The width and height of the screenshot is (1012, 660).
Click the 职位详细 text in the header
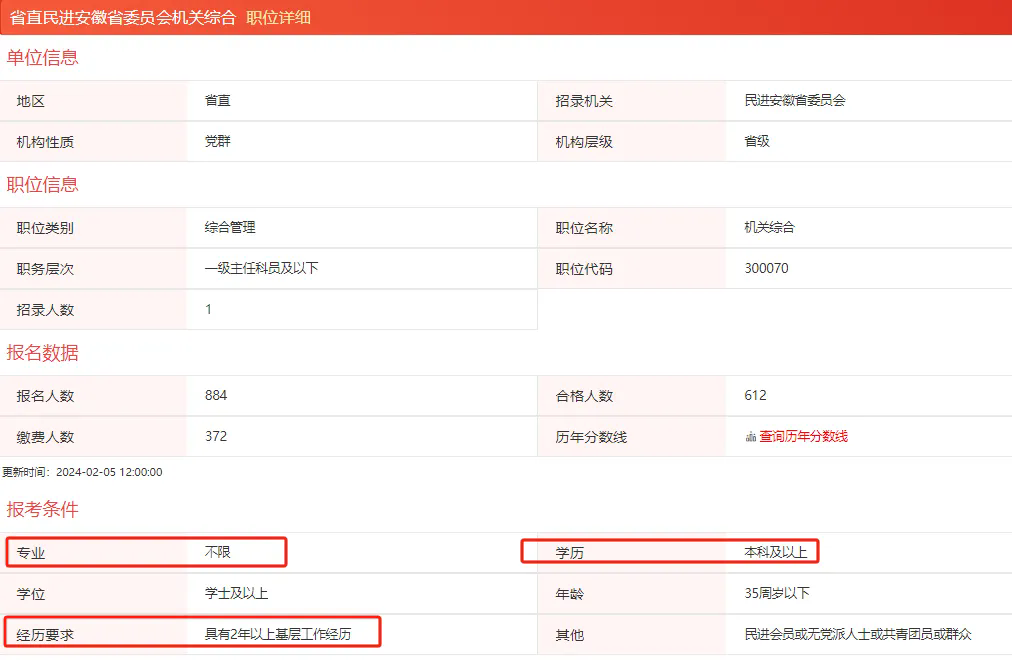click(x=278, y=17)
